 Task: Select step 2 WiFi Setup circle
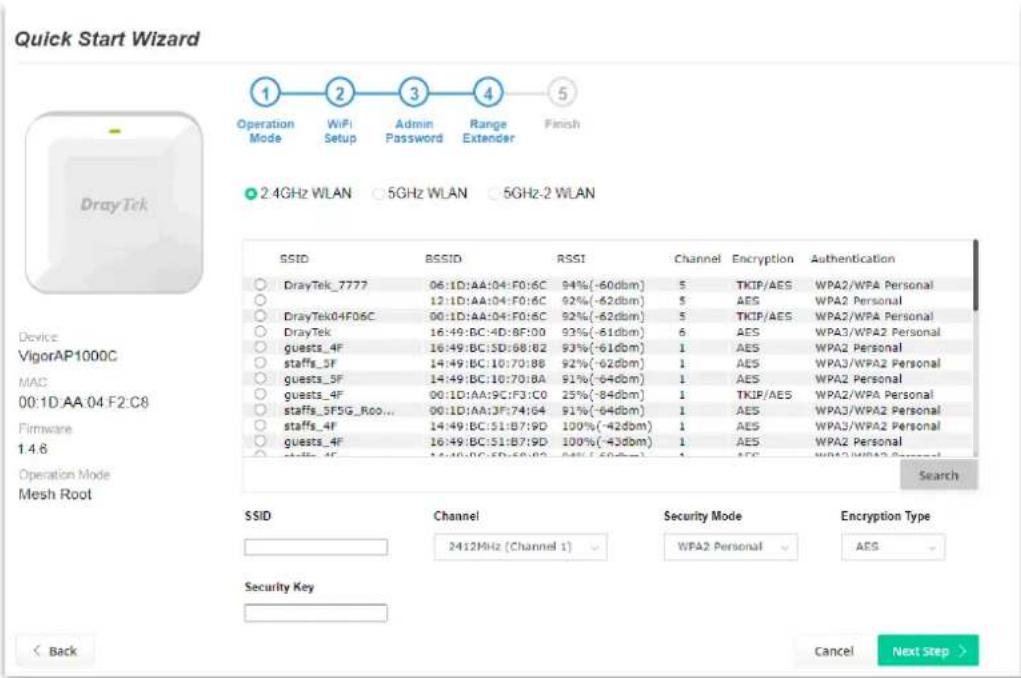pyautogui.click(x=340, y=93)
